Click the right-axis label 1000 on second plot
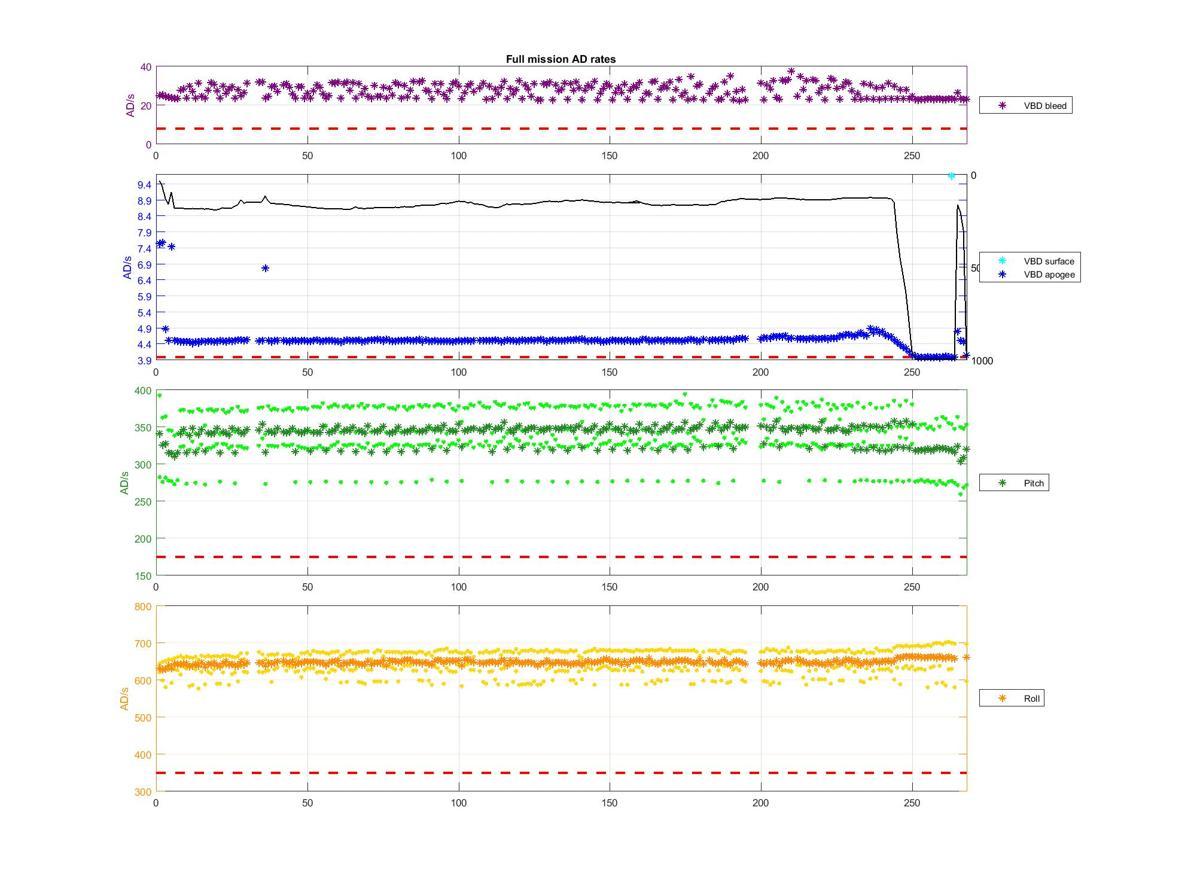Viewport: 1200px width, 889px height. (981, 361)
